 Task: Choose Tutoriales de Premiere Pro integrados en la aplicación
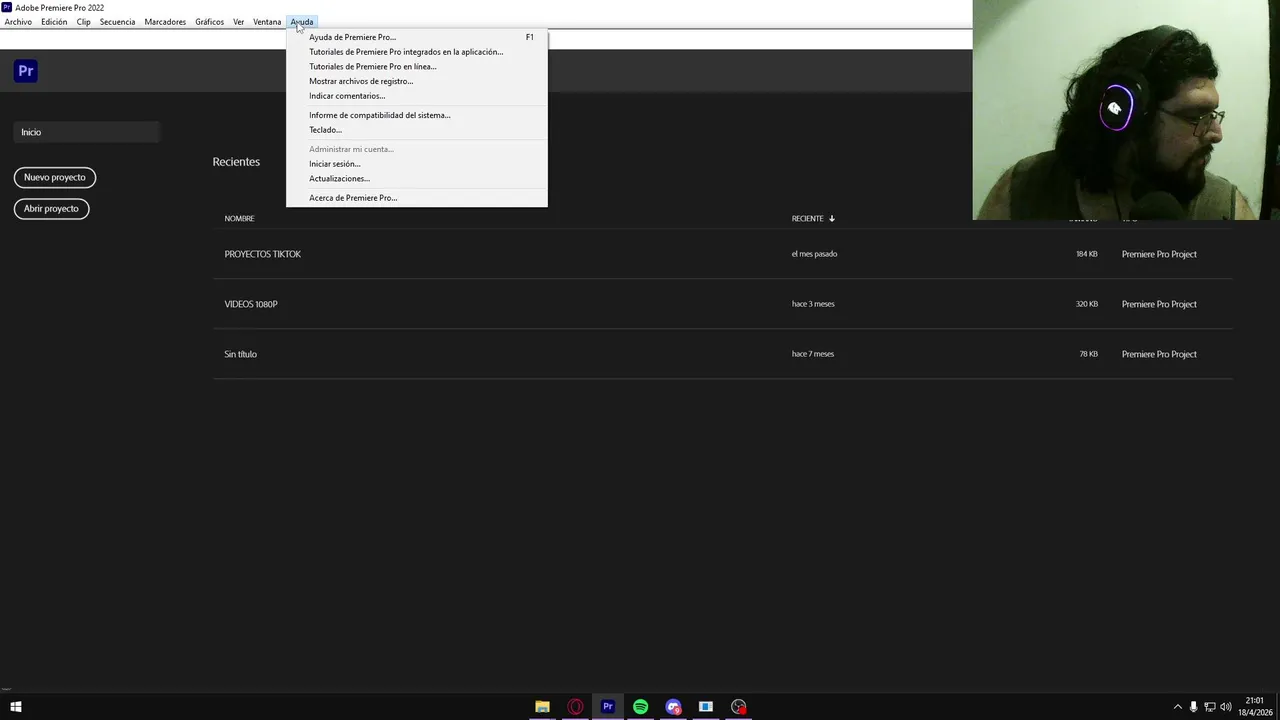coord(417,52)
